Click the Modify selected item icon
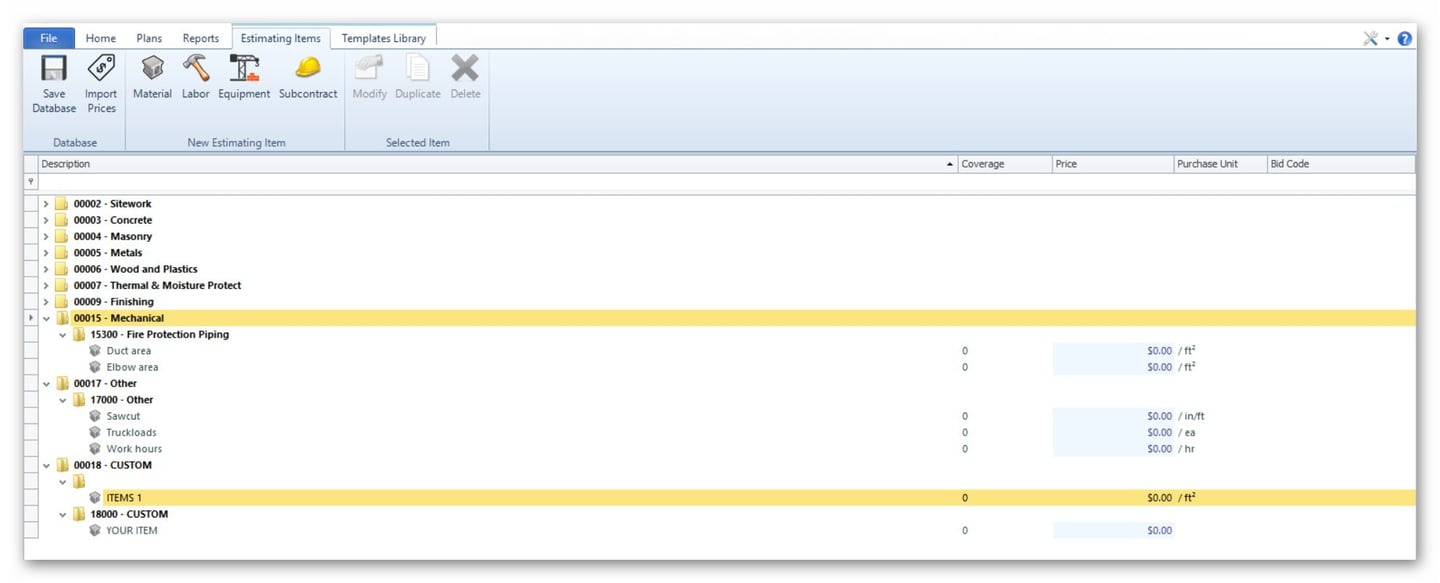The image size is (1440, 583). (369, 68)
